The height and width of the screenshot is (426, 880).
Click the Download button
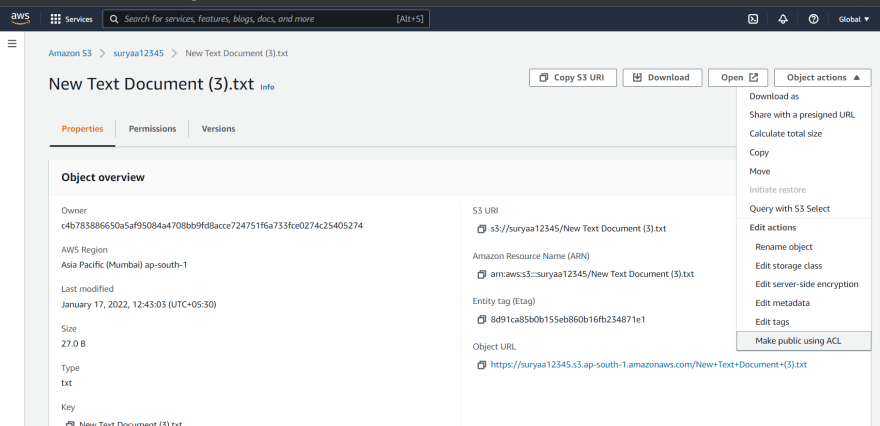662,77
